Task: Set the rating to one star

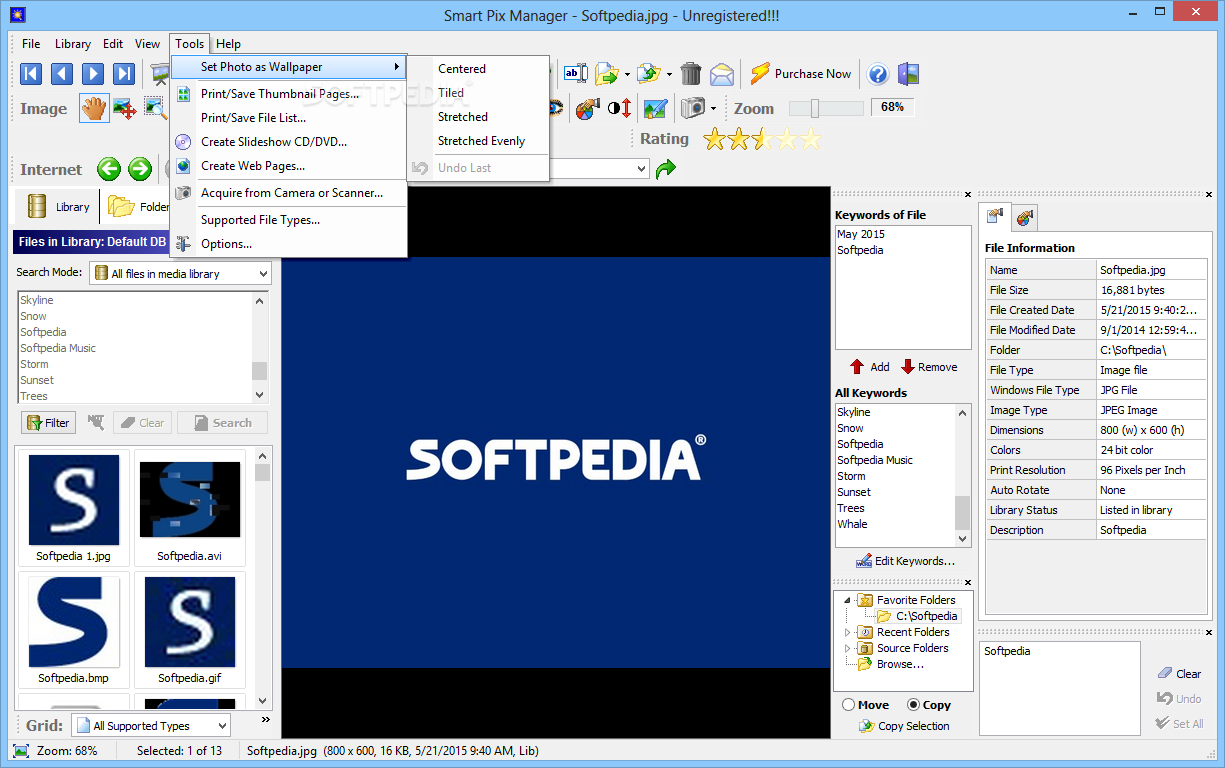Action: [714, 139]
